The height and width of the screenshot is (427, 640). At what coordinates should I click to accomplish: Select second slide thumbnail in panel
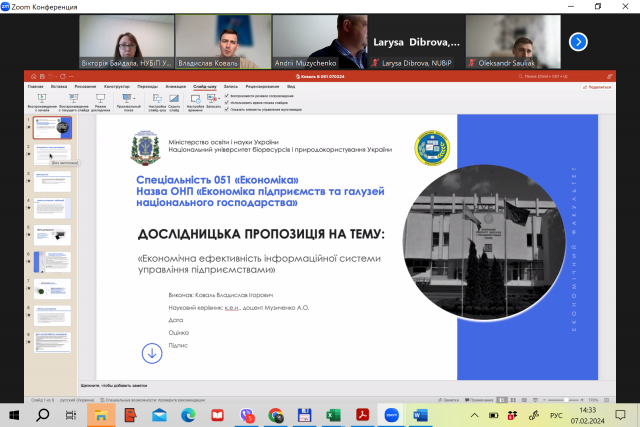[52, 153]
